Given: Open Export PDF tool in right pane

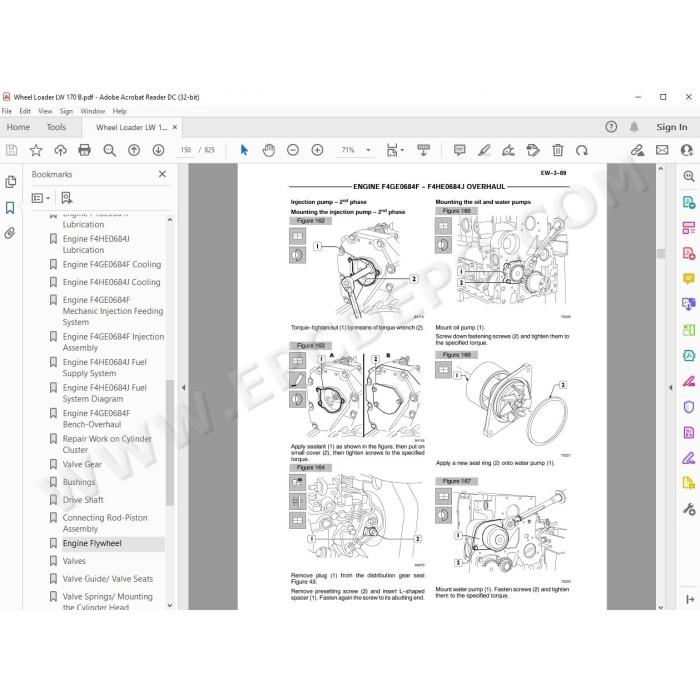Looking at the screenshot, I should coord(688,202).
